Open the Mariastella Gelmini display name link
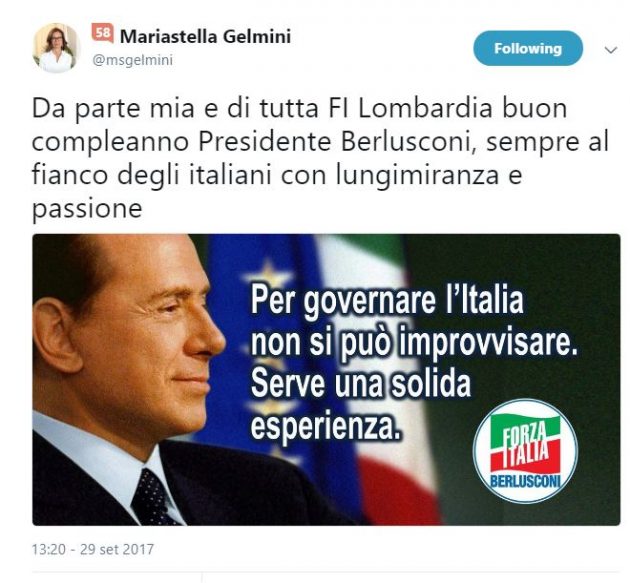The height and width of the screenshot is (583, 630). coord(205,37)
